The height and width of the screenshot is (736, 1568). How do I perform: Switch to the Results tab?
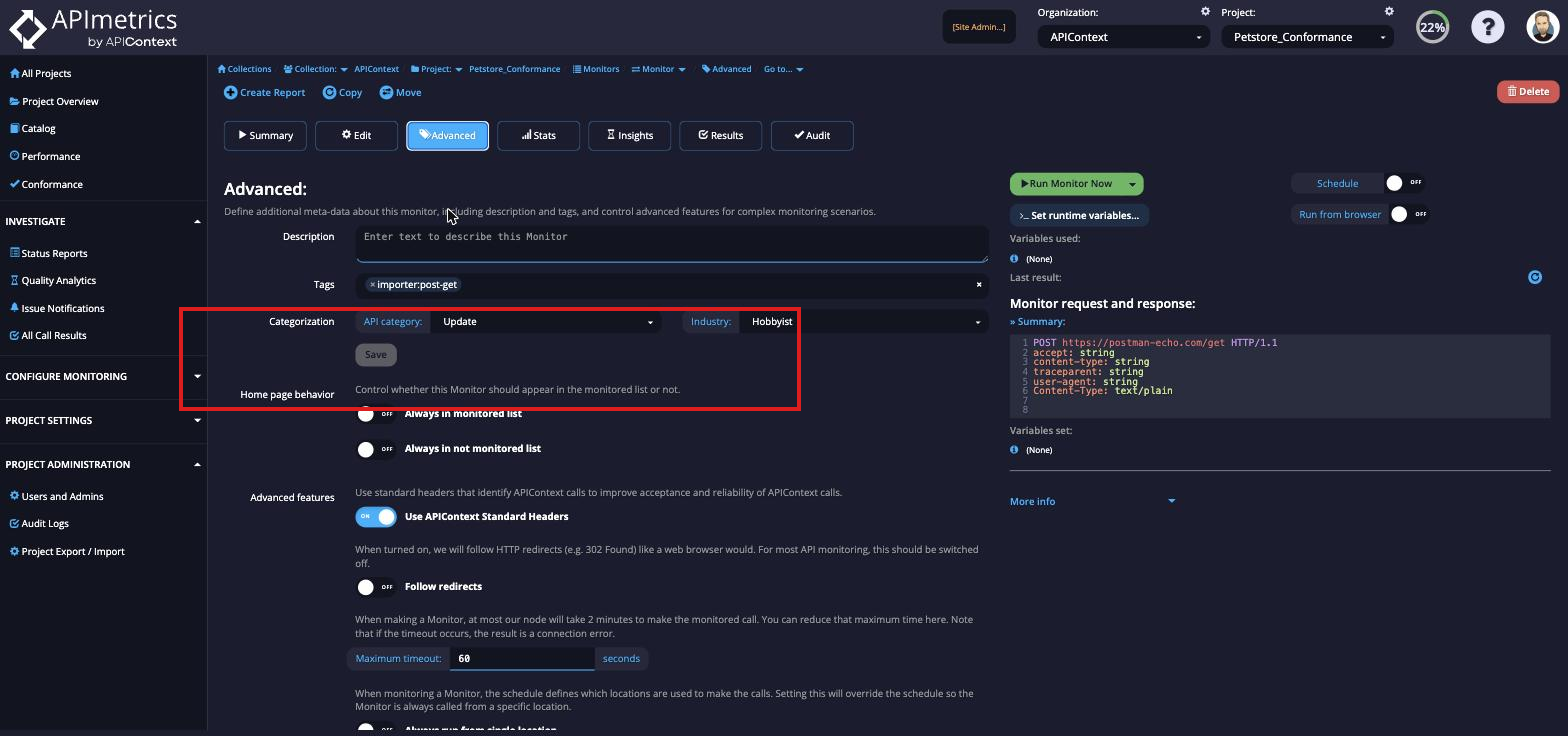[x=720, y=135]
